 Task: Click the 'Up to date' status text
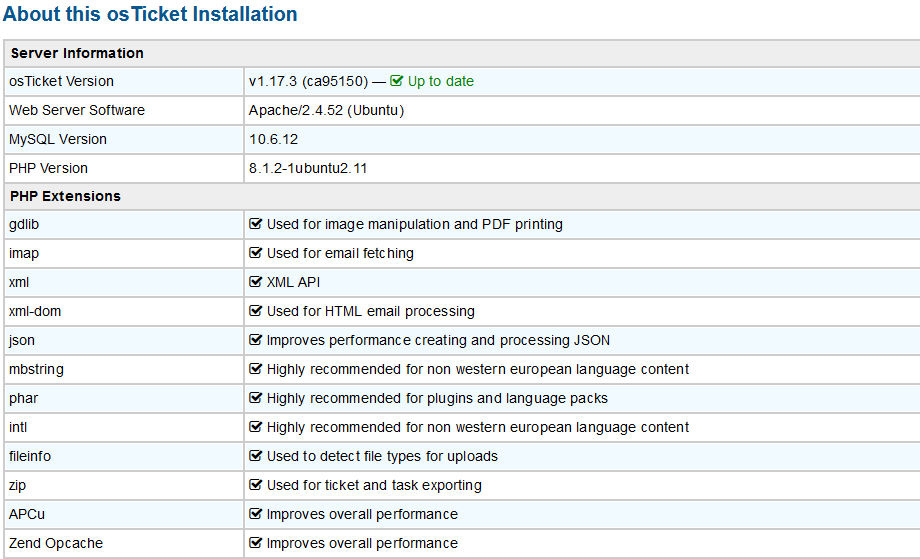coord(440,81)
